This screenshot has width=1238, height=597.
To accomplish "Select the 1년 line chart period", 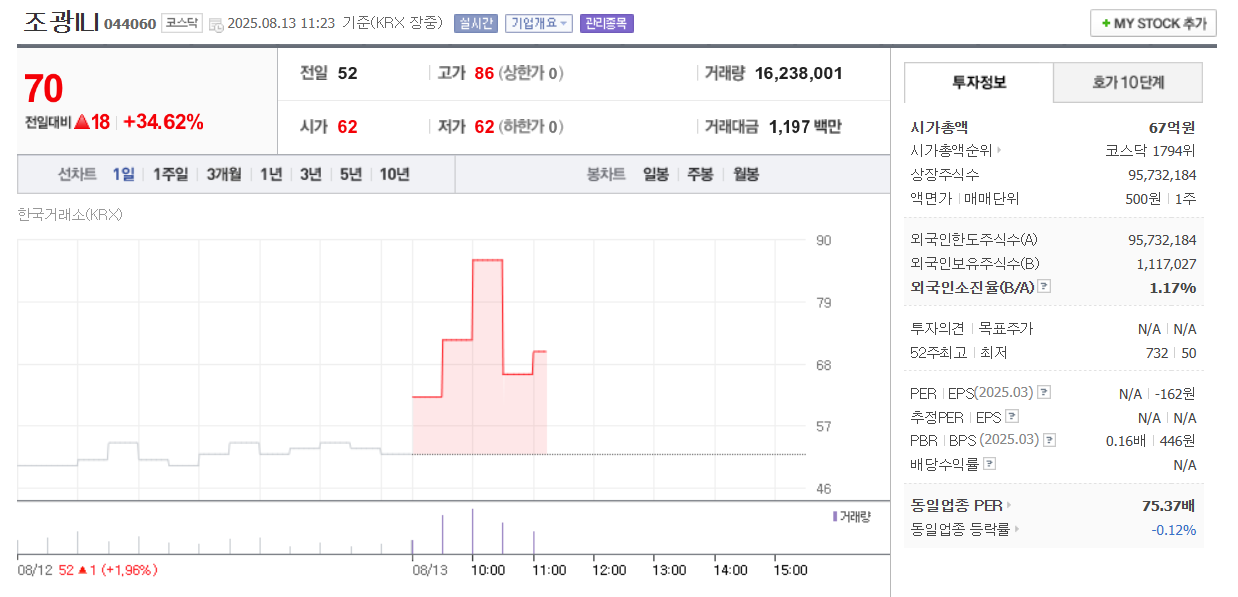I will 271,174.
